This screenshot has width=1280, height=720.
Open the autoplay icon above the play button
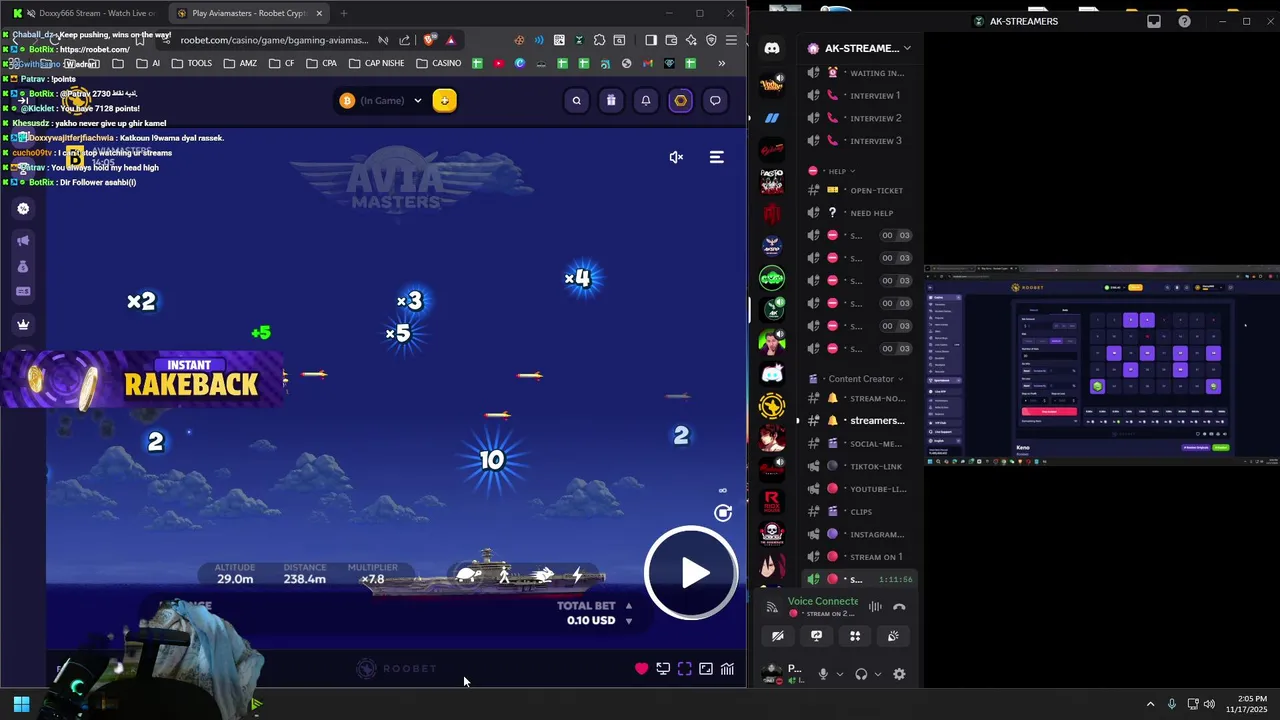(x=723, y=513)
